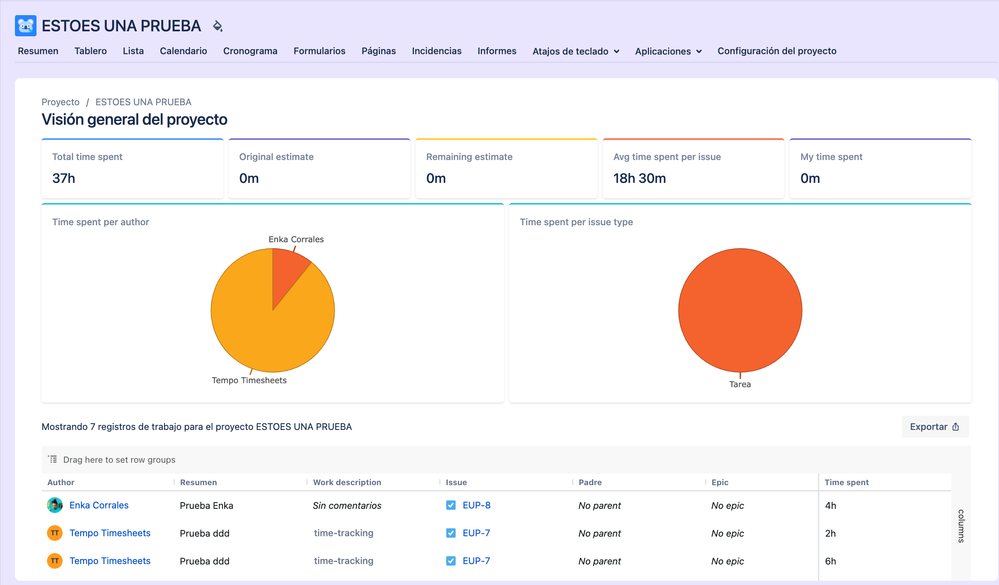Open the EUP-8 issue link
Viewport: 999px width, 585px height.
coord(476,506)
